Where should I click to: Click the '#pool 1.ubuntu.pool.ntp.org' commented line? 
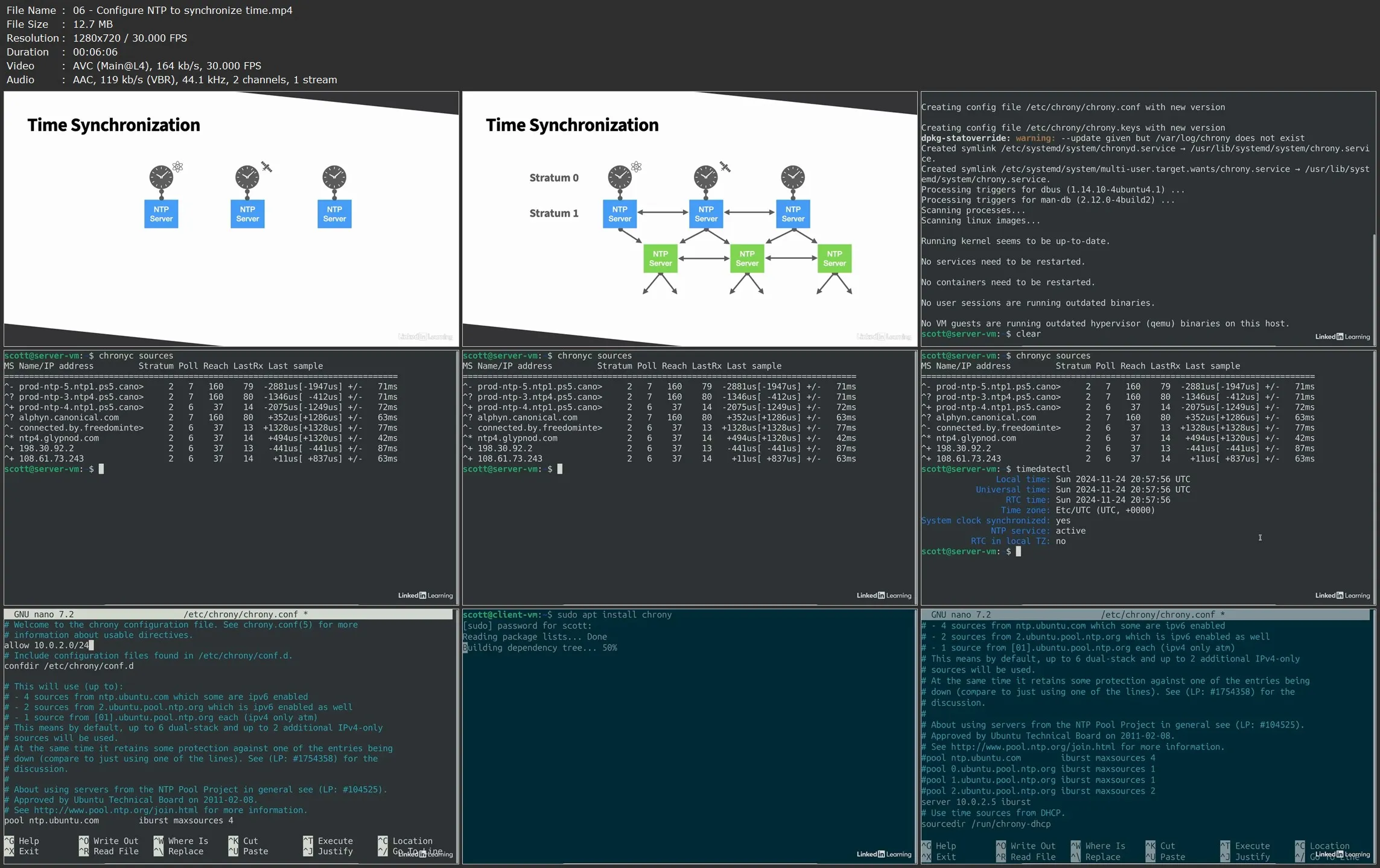coord(1038,780)
